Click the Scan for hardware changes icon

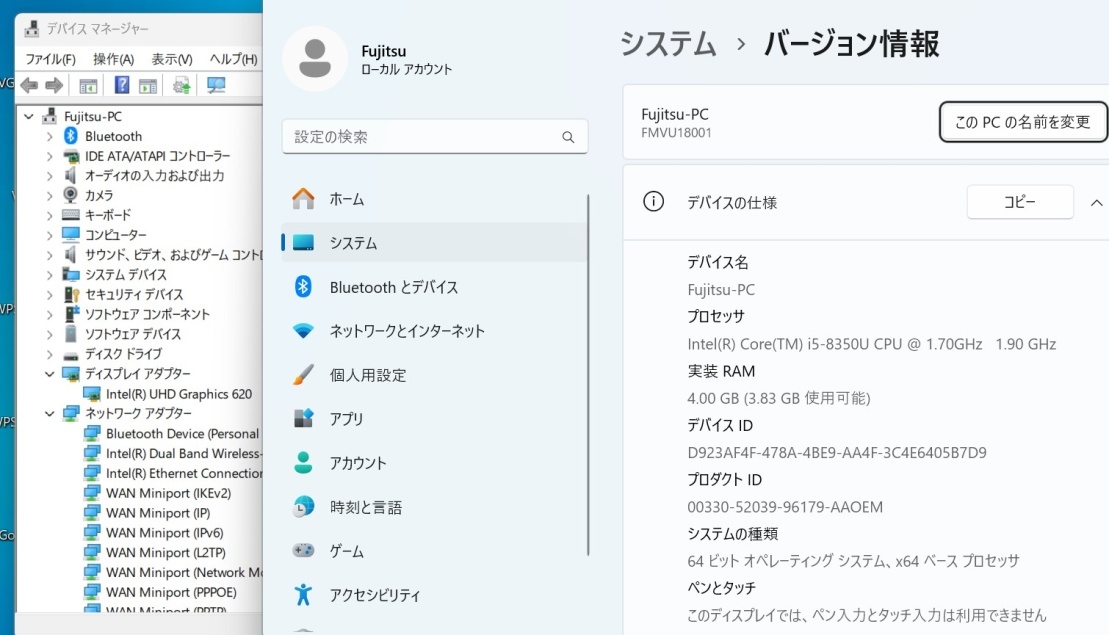(181, 85)
